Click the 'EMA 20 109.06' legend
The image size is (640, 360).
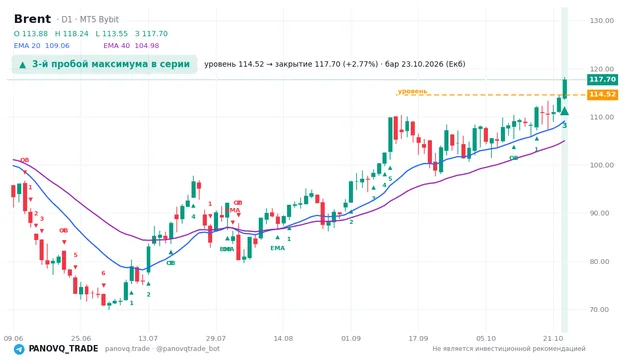(x=42, y=46)
